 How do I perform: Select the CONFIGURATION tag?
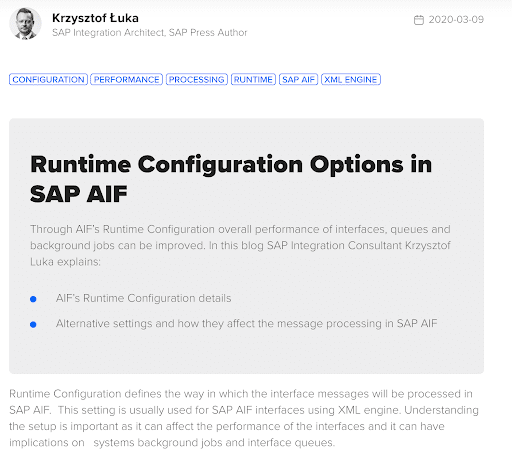pos(48,79)
